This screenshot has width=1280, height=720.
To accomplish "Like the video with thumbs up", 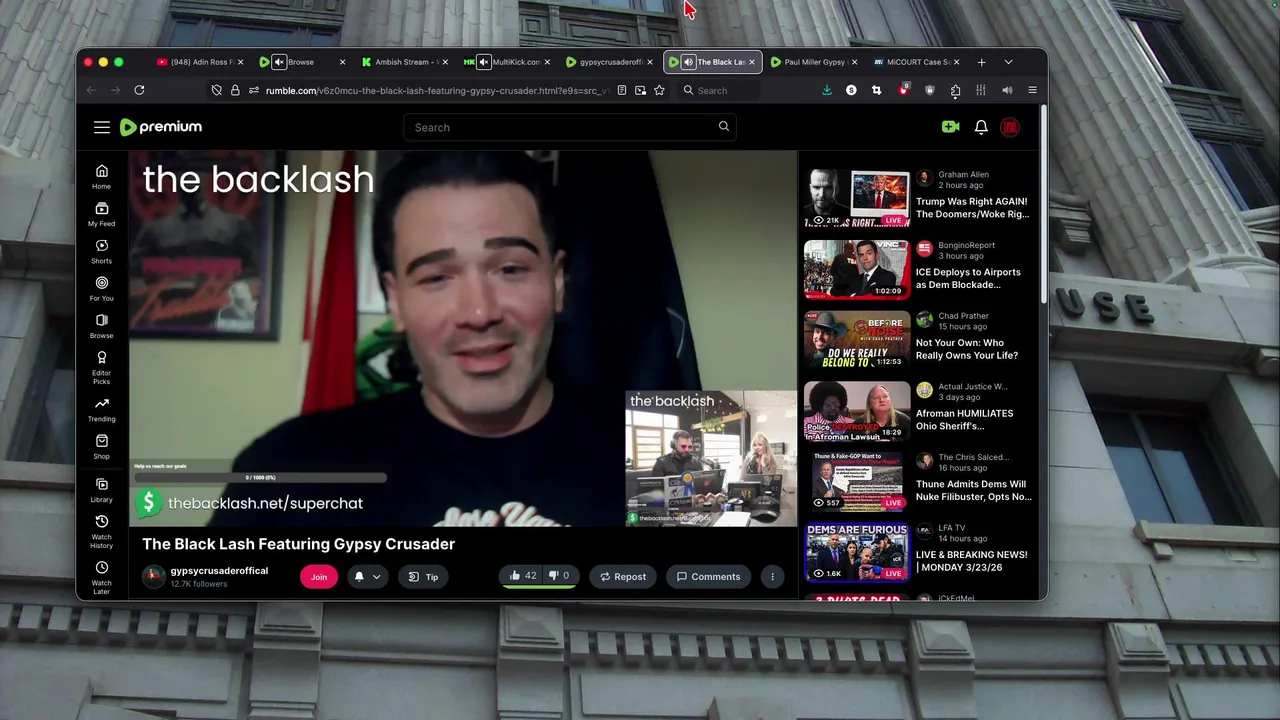I will 523,576.
